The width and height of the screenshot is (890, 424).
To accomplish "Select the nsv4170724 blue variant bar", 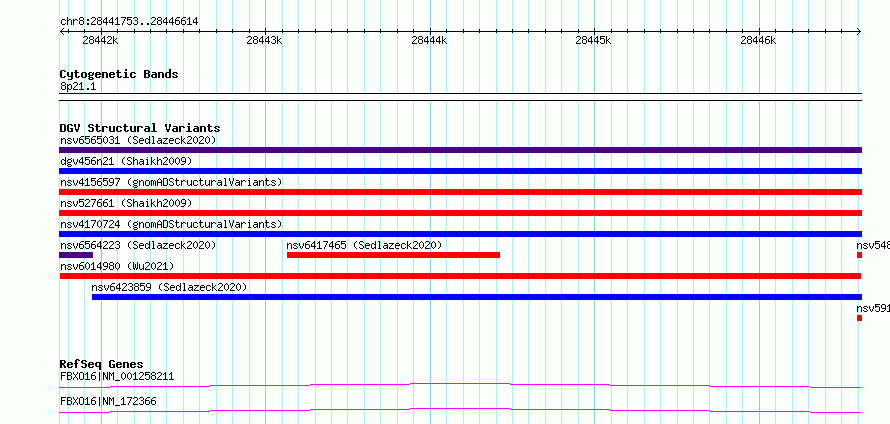I will pyautogui.click(x=460, y=234).
